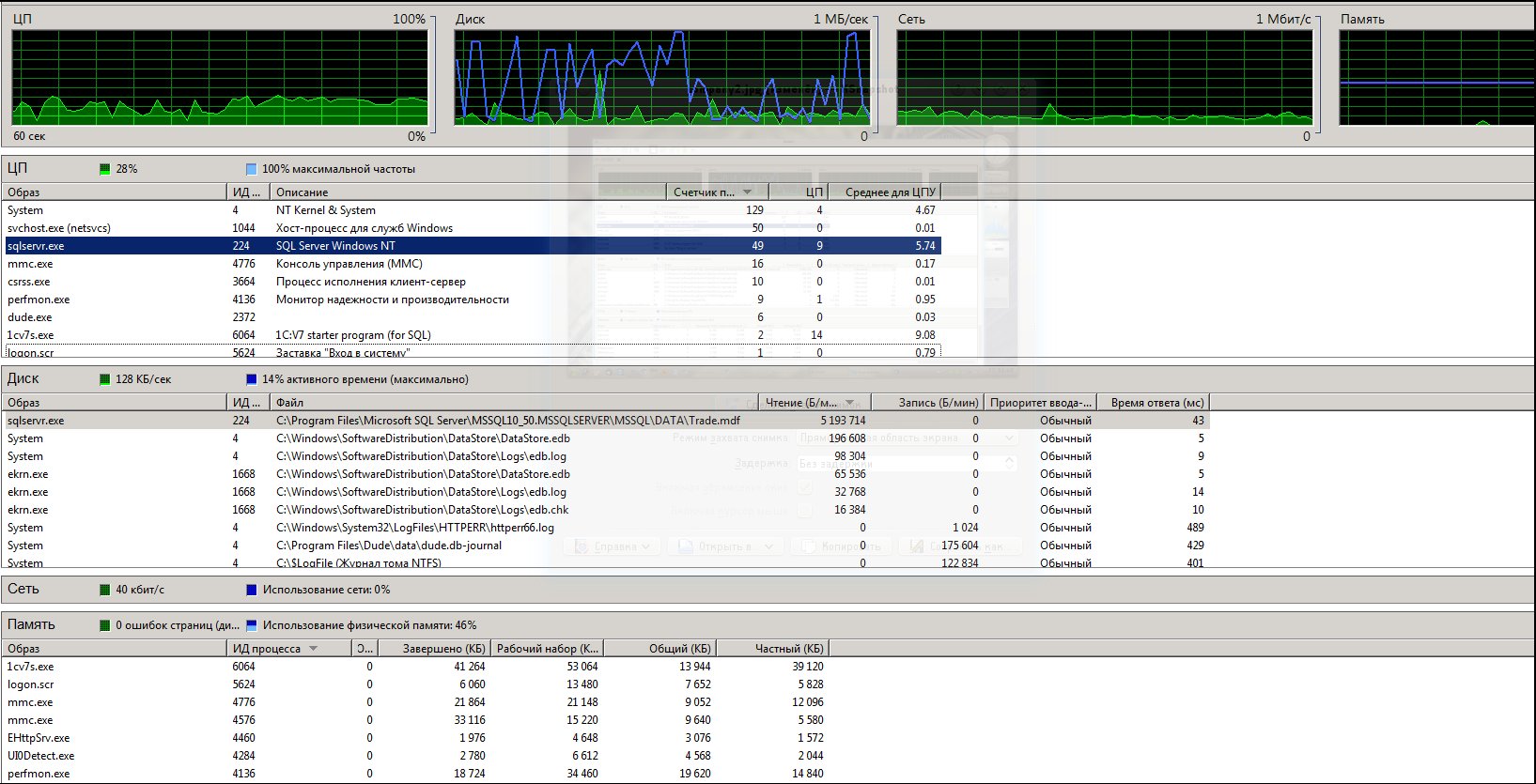Select csrss.exe process row
The image size is (1536, 784).
(x=473, y=282)
